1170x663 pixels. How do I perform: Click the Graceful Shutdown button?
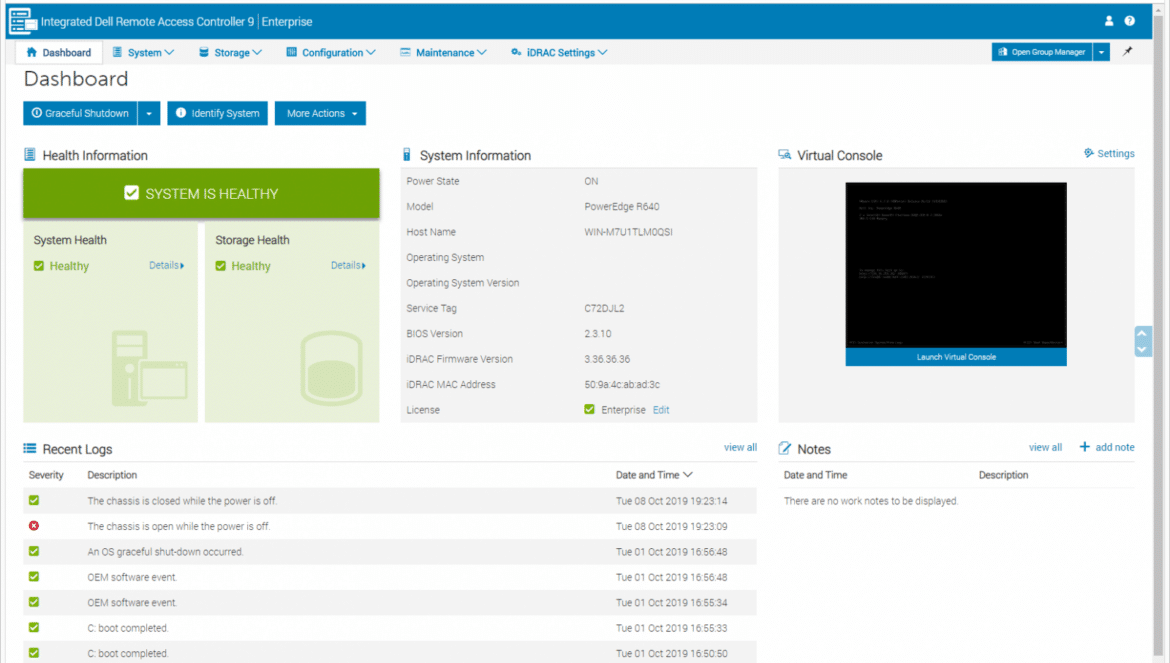pos(80,113)
